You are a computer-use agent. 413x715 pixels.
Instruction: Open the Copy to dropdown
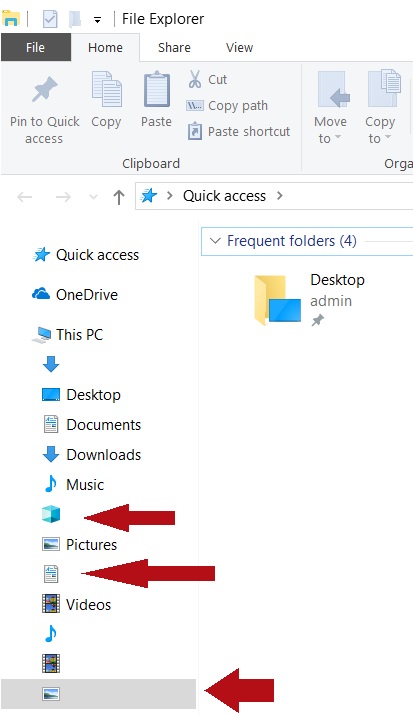[381, 108]
